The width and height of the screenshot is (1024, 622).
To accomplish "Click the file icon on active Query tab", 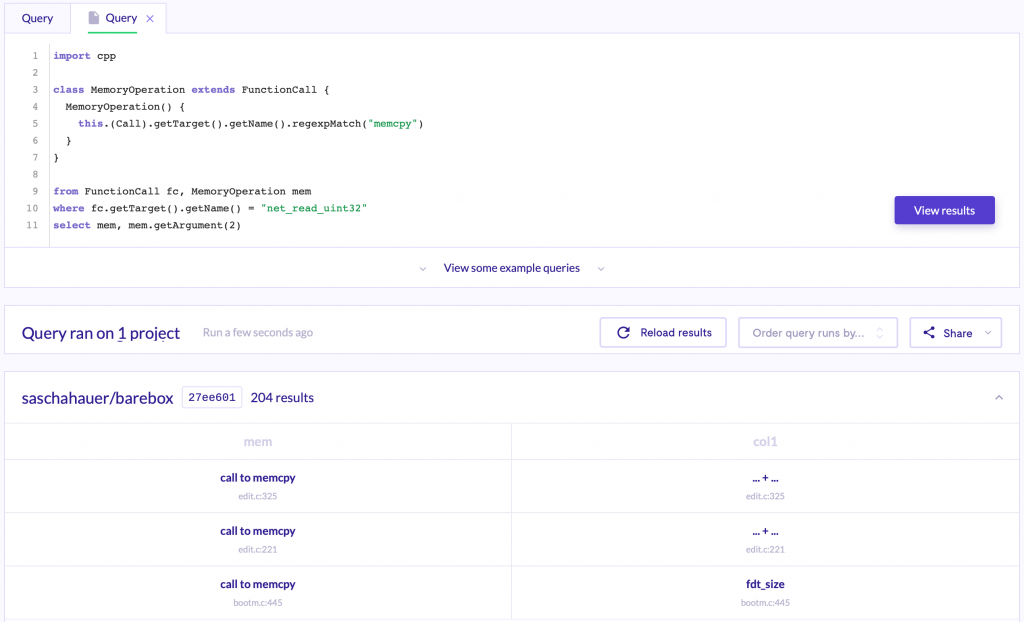I will 94,18.
